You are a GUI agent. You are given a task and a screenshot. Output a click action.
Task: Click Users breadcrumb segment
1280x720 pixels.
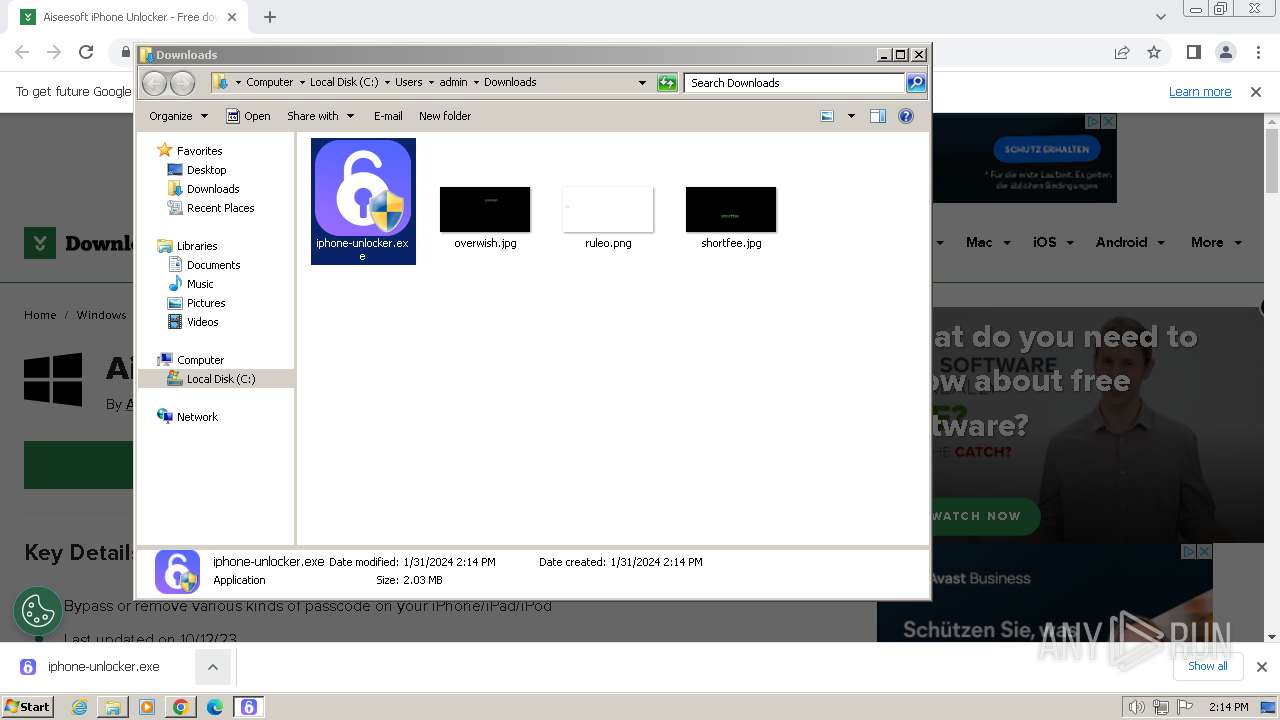click(408, 82)
